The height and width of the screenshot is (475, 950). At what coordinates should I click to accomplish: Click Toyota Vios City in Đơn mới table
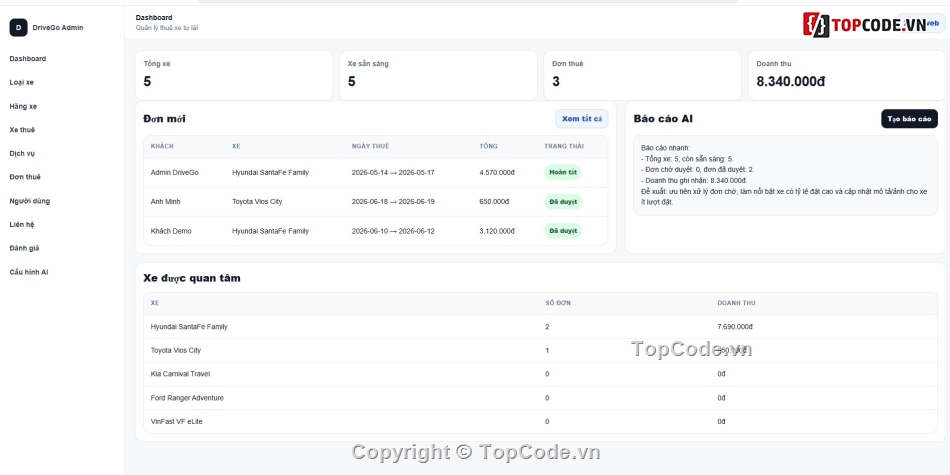pyautogui.click(x=257, y=201)
